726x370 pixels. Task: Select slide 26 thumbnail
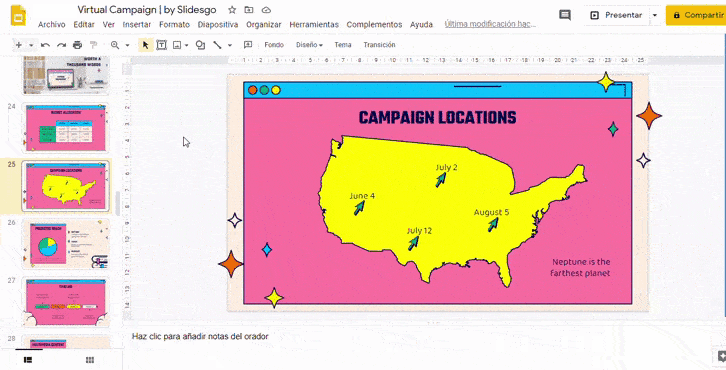click(66, 244)
